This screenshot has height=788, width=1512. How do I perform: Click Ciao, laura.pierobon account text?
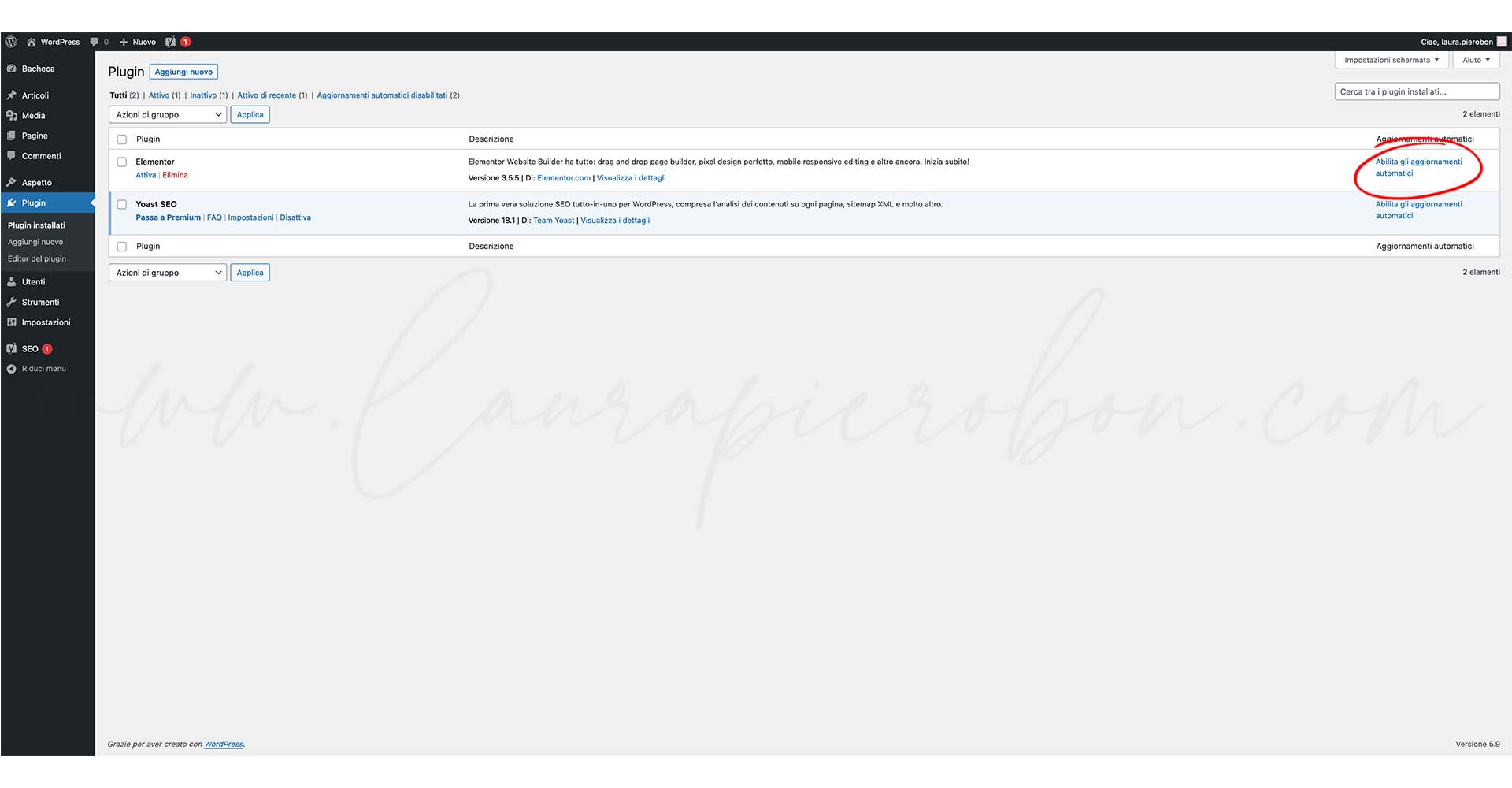point(1456,42)
